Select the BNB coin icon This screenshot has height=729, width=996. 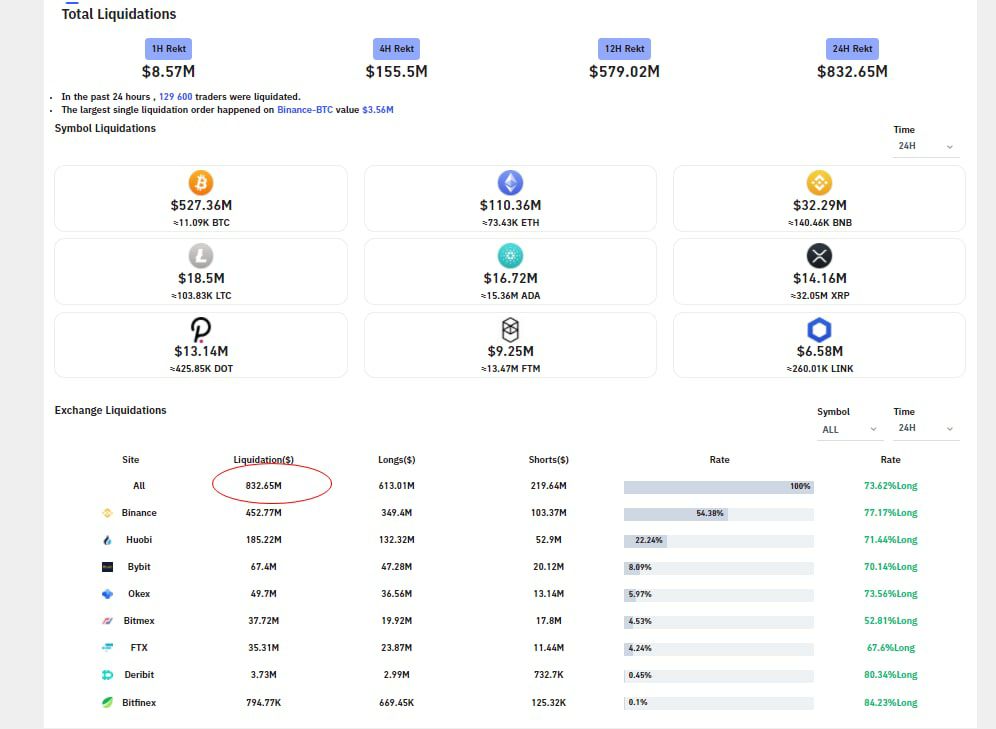coord(819,183)
